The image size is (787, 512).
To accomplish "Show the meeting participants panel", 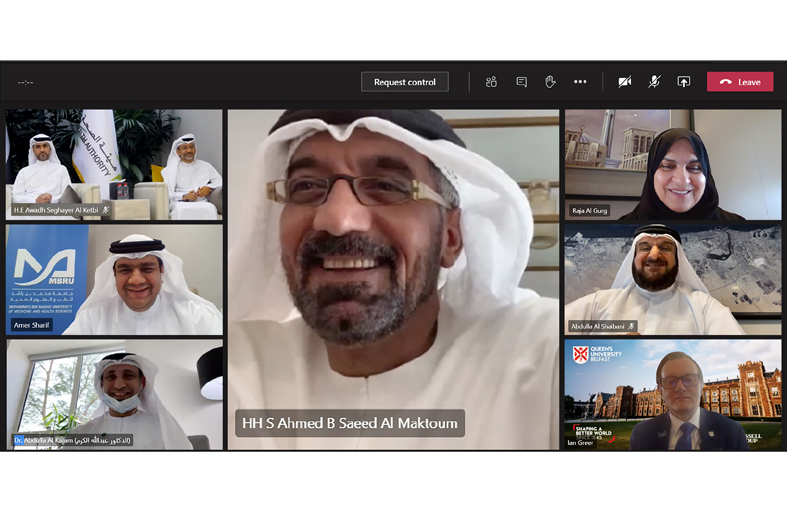I will click(x=491, y=82).
